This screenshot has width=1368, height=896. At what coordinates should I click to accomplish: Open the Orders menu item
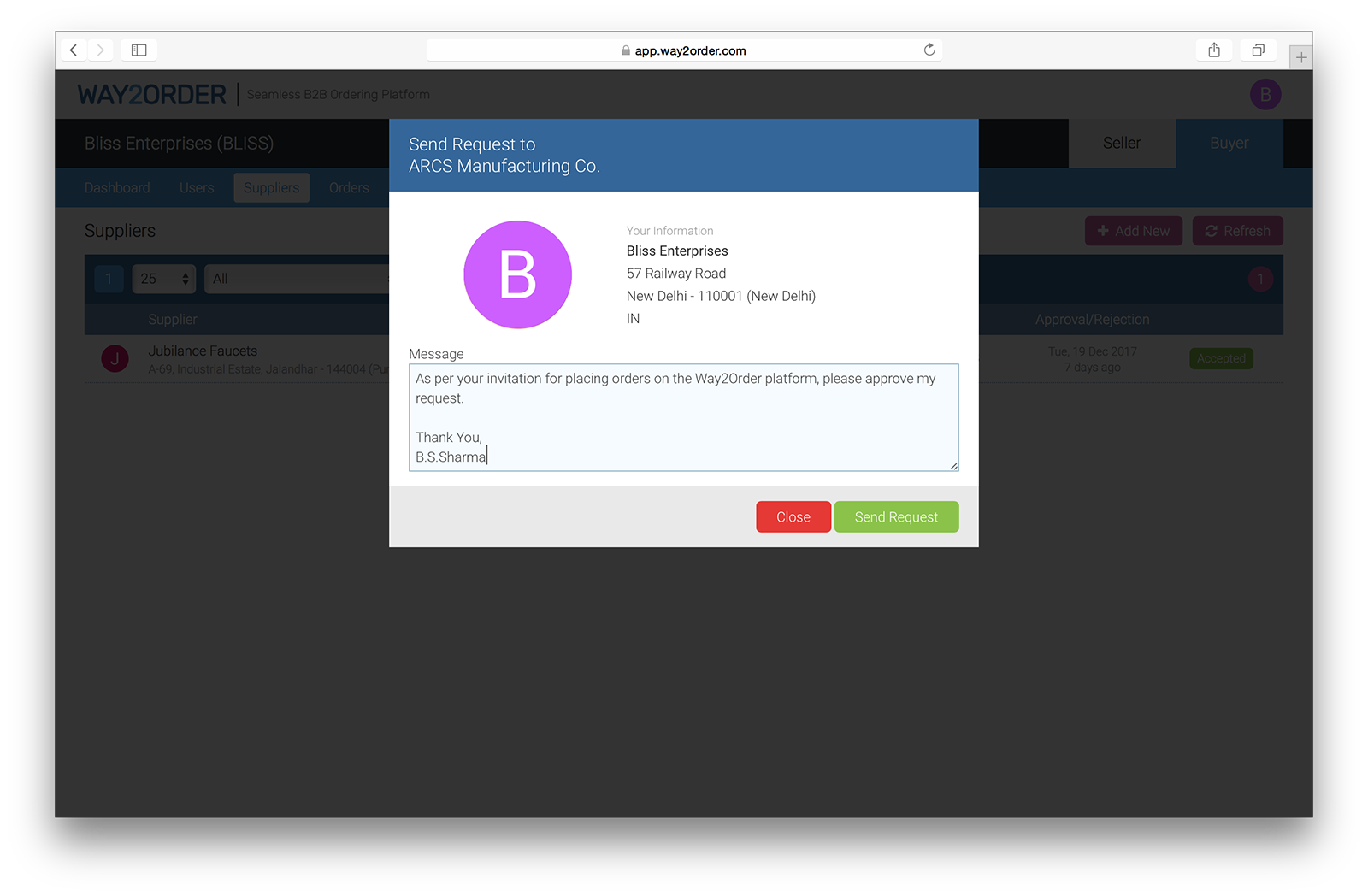point(349,188)
